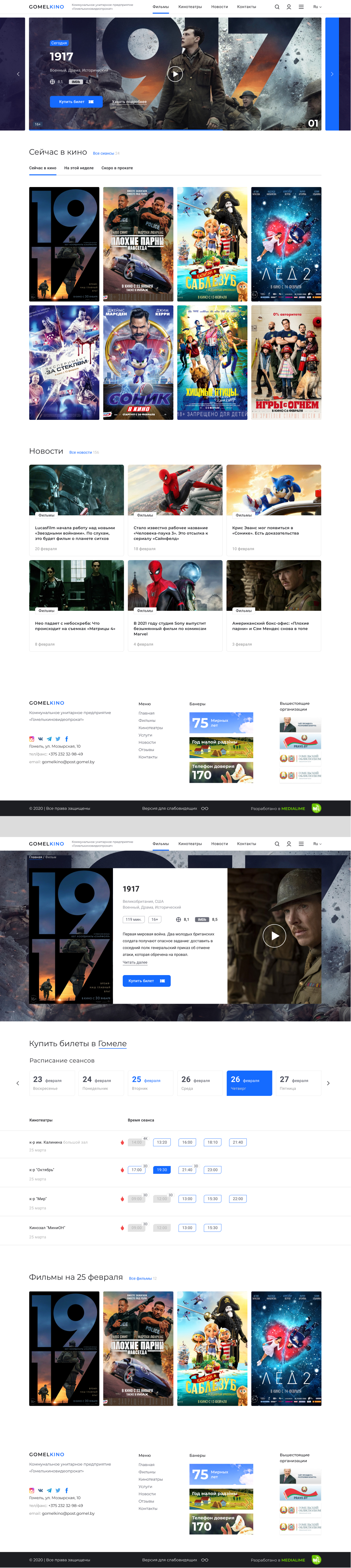Toggle 'Версия для слабовидящих' in the home page footer
The image size is (351, 1568).
click(x=175, y=808)
